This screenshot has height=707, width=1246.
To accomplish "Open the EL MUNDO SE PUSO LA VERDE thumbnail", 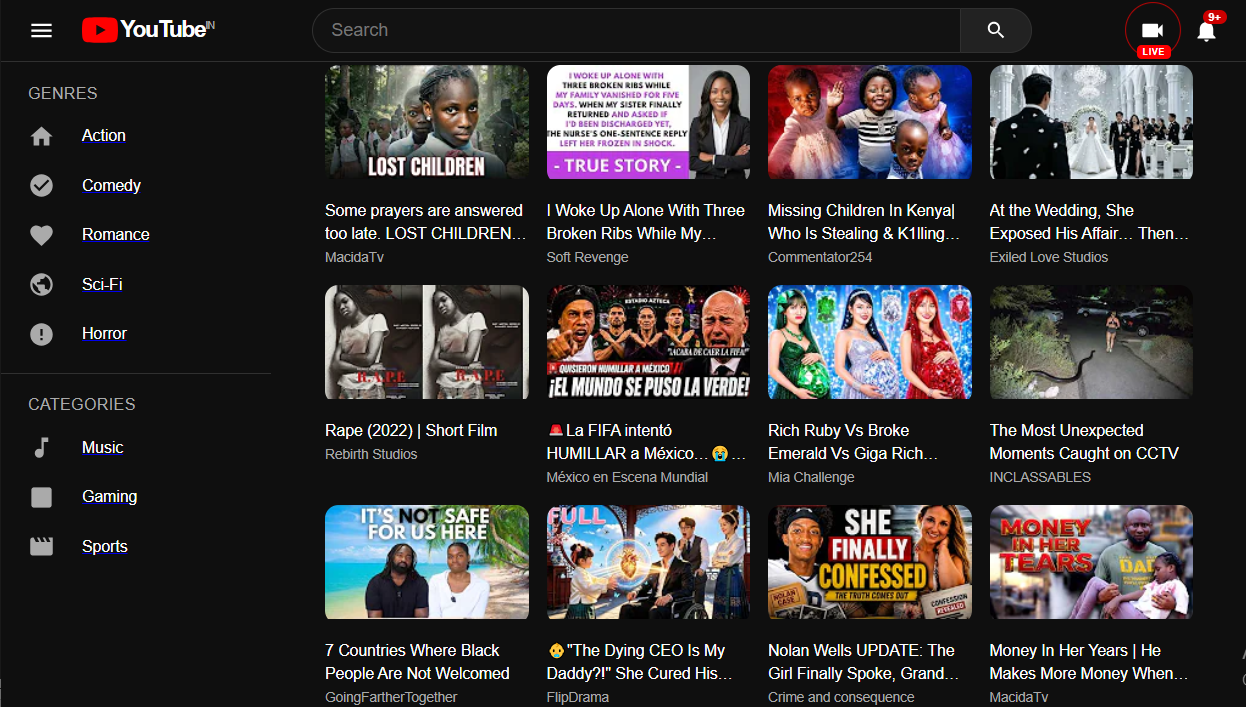I will tap(648, 342).
